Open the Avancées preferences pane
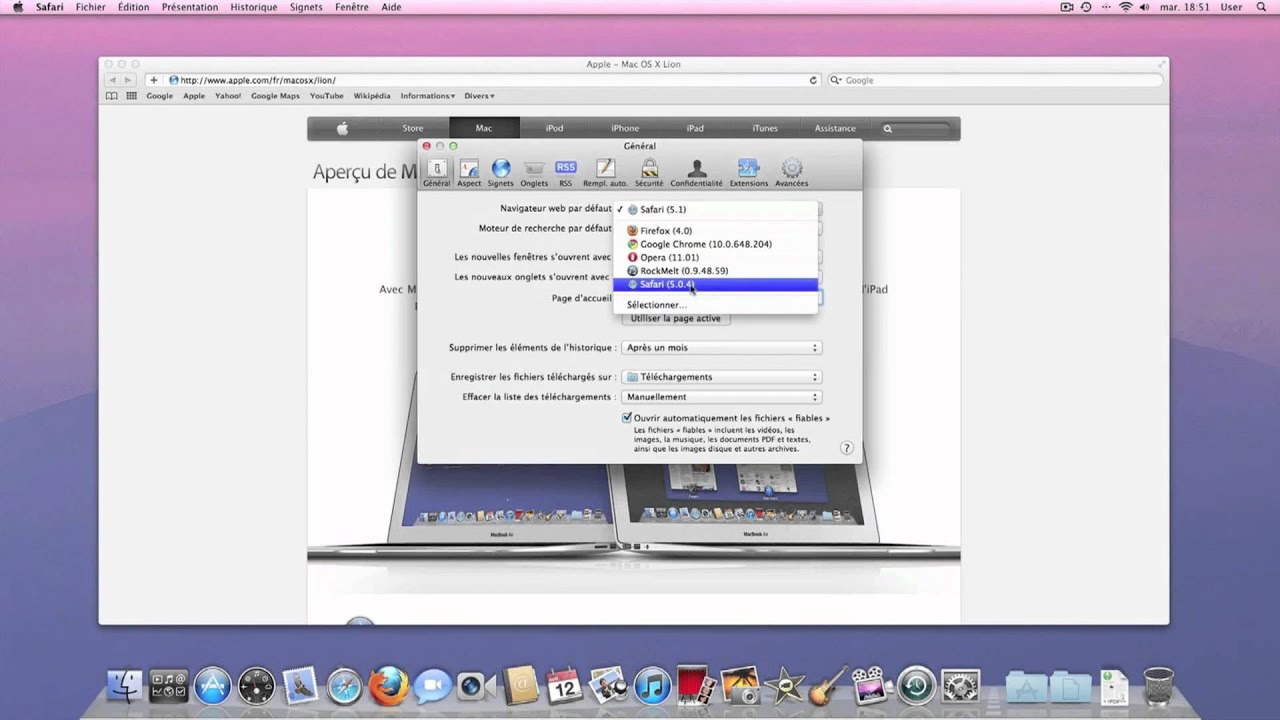Viewport: 1280px width, 720px height. 791,172
